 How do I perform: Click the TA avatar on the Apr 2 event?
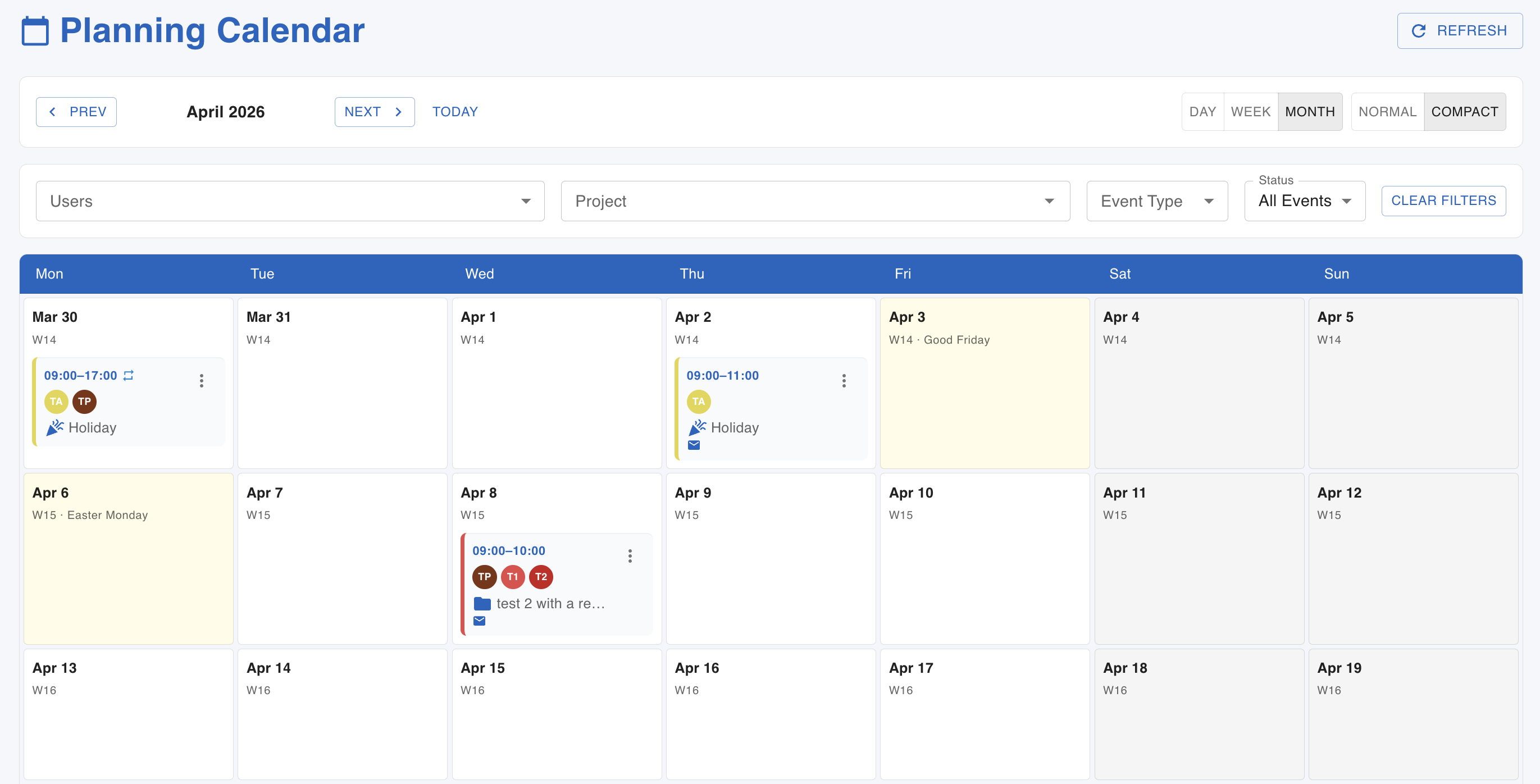[x=698, y=402]
